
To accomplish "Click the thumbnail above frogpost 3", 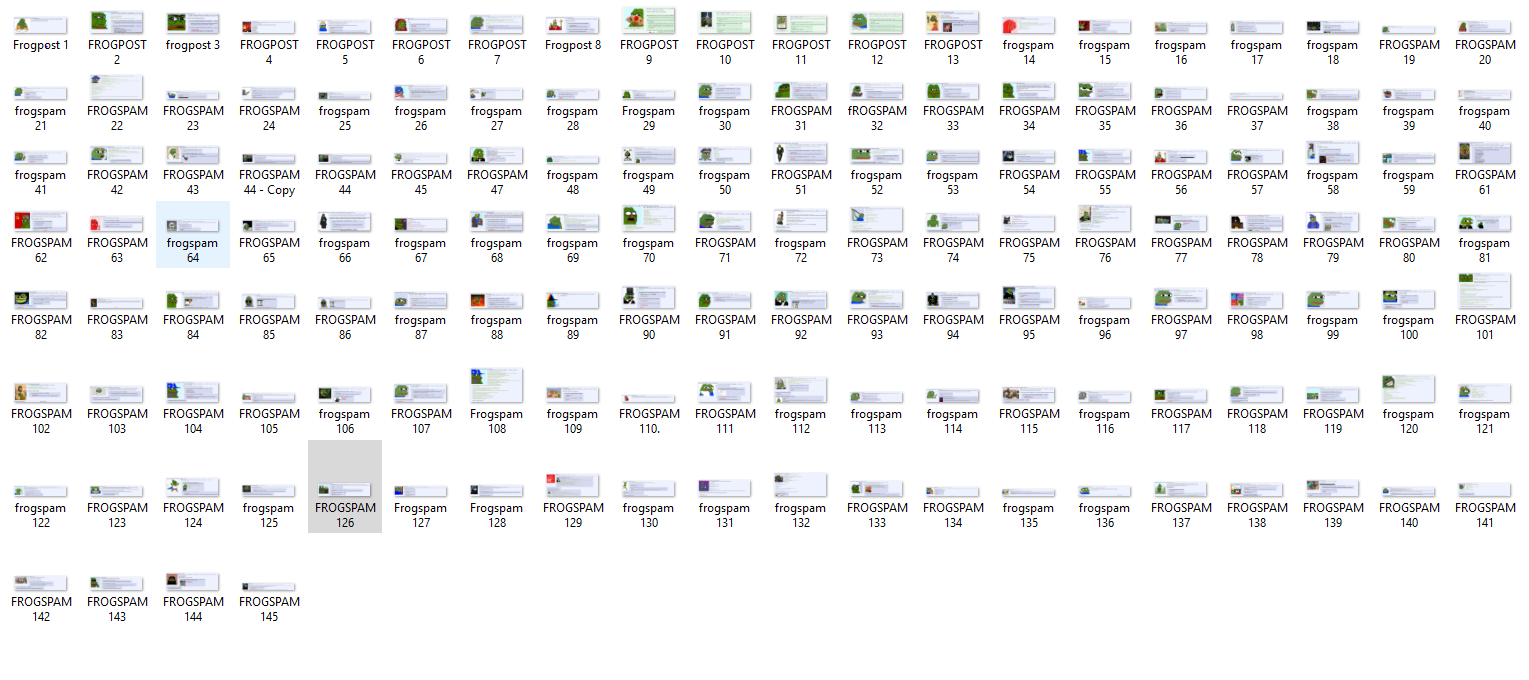I will (x=193, y=23).
